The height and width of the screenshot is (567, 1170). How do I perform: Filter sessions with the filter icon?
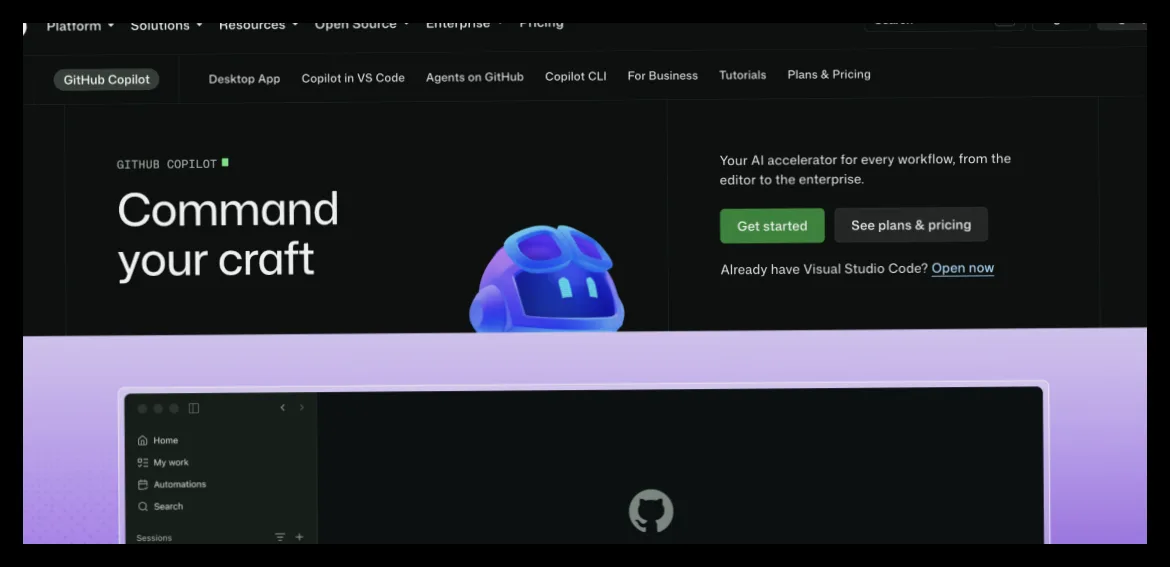tap(280, 537)
